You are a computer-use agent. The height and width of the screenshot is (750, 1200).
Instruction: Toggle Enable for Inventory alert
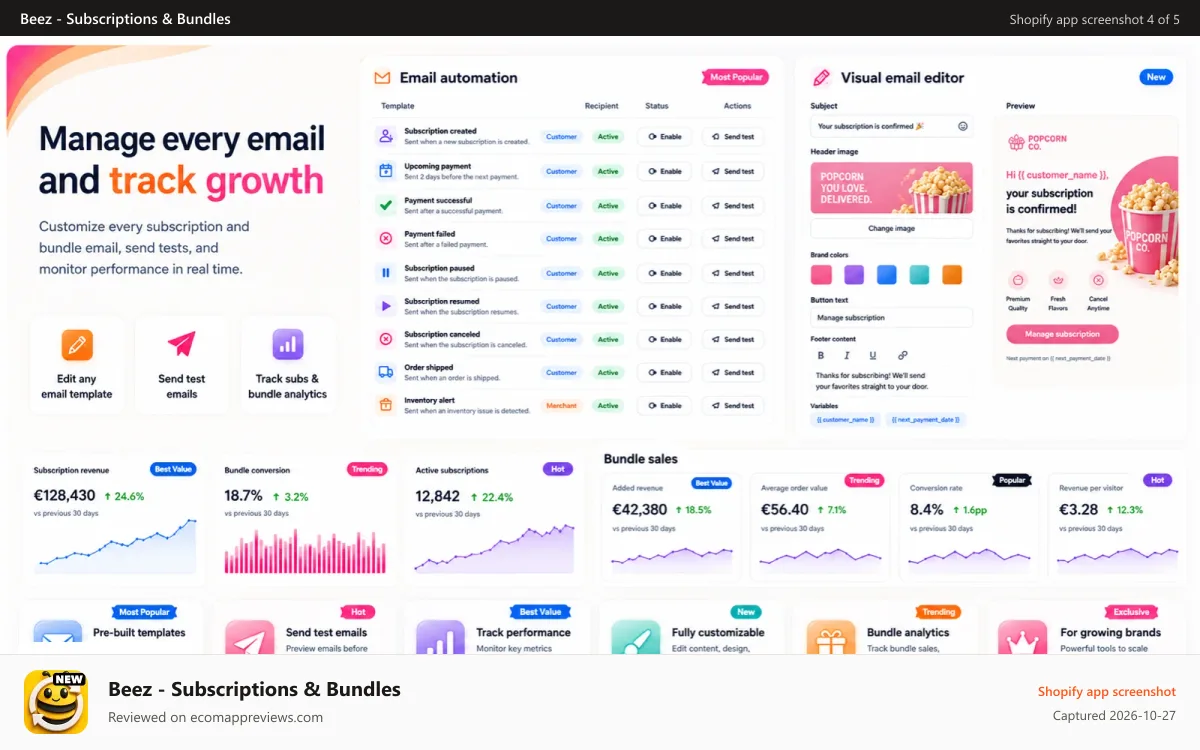(665, 405)
